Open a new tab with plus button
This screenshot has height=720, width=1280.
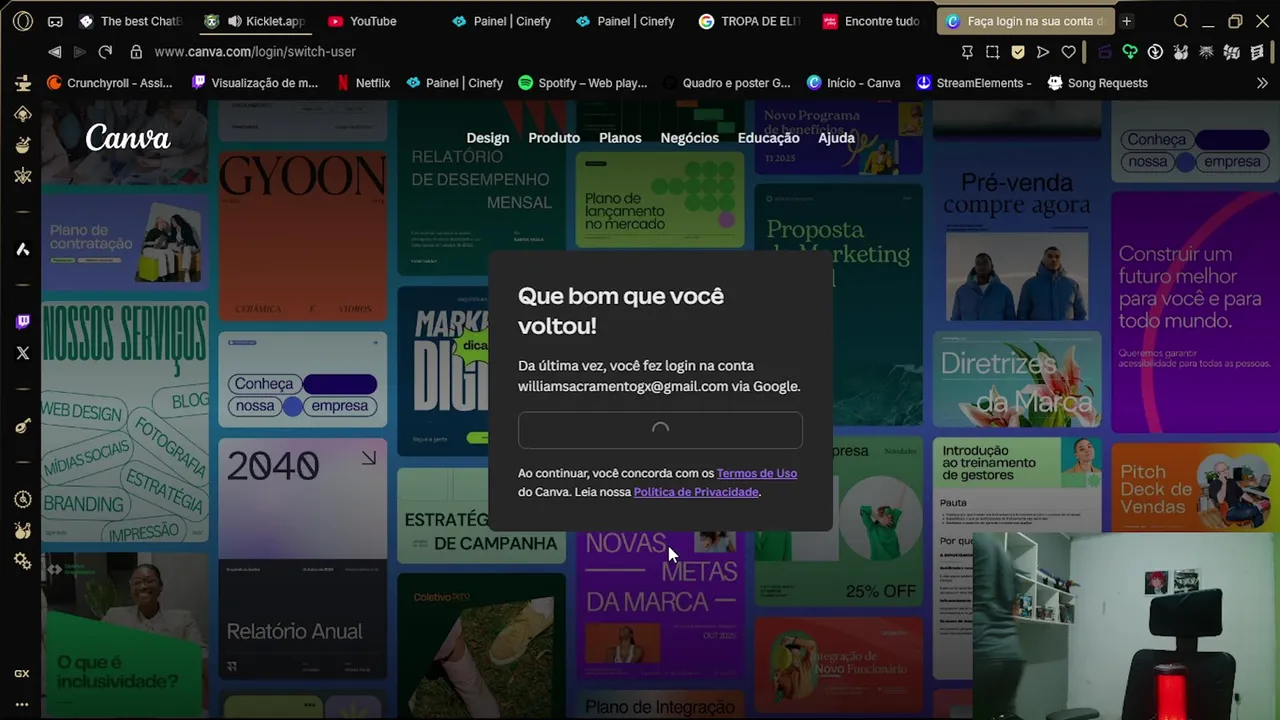1126,21
